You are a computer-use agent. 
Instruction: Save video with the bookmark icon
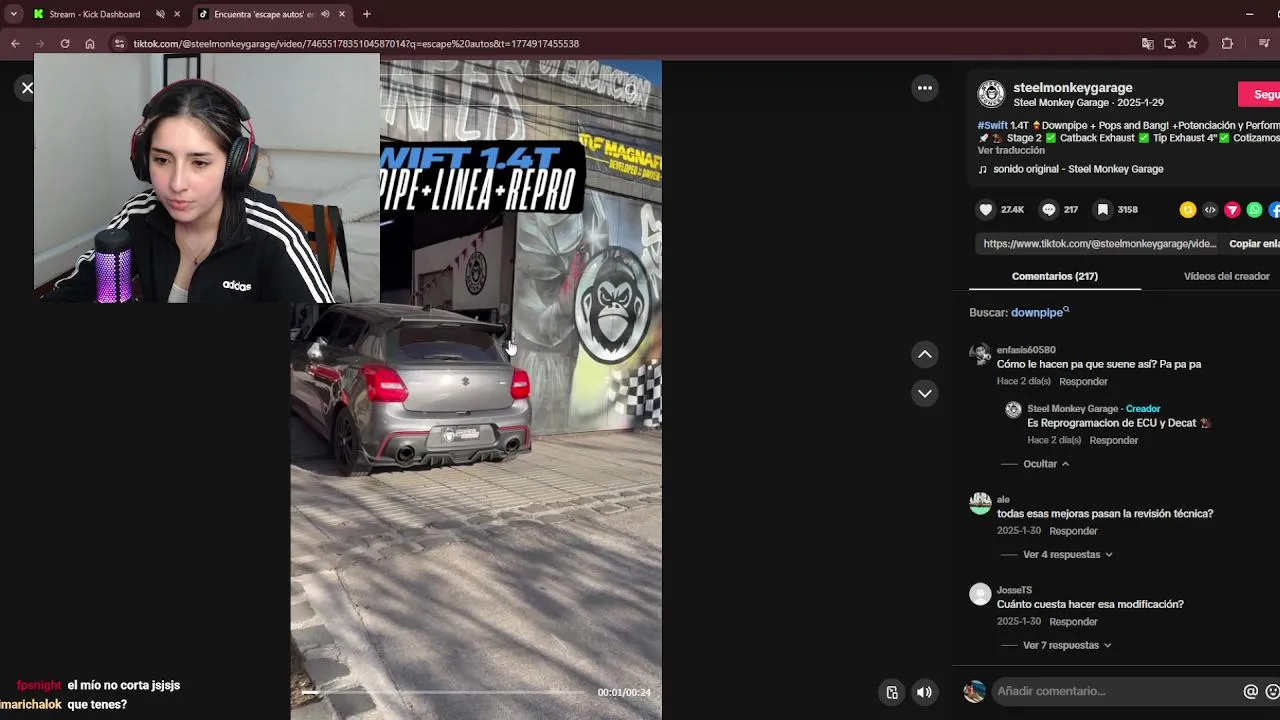(1102, 209)
